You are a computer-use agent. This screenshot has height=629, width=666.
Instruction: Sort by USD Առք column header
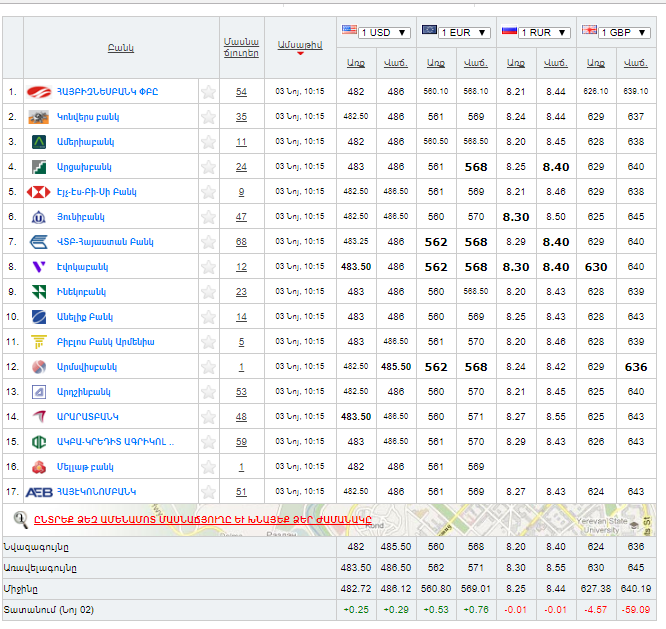coord(356,63)
